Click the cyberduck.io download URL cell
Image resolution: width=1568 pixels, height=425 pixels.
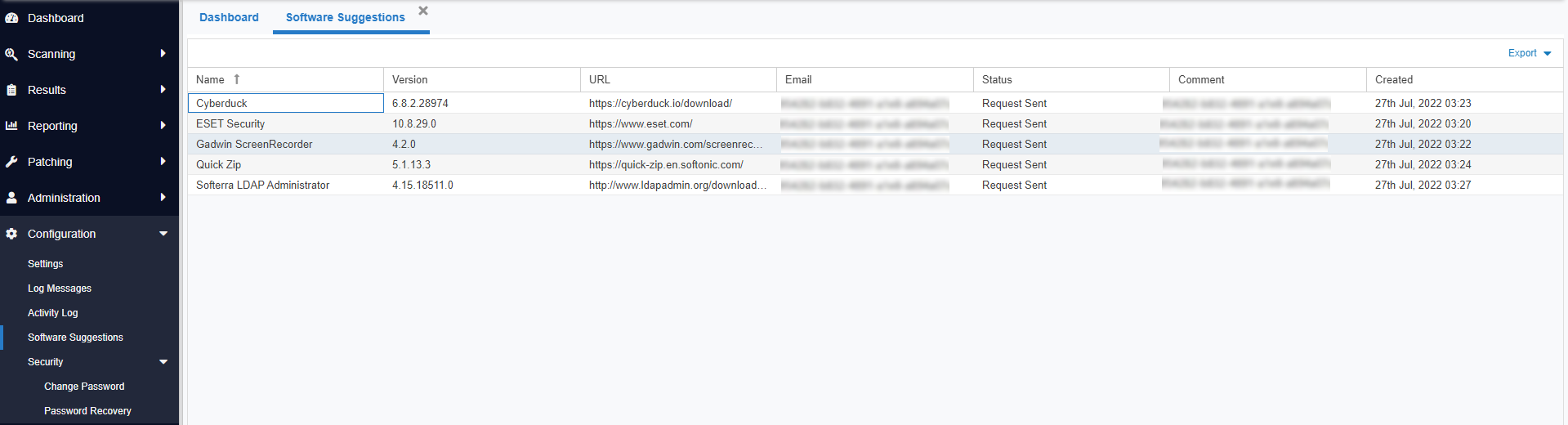(660, 103)
